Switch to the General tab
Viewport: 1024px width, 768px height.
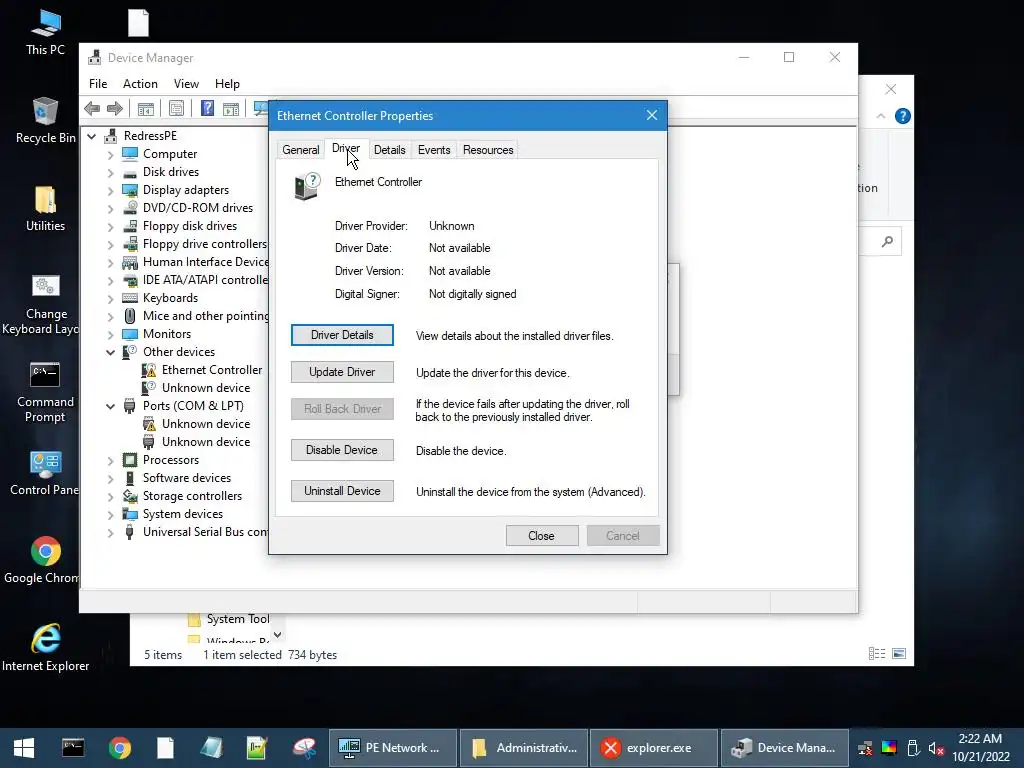(300, 150)
